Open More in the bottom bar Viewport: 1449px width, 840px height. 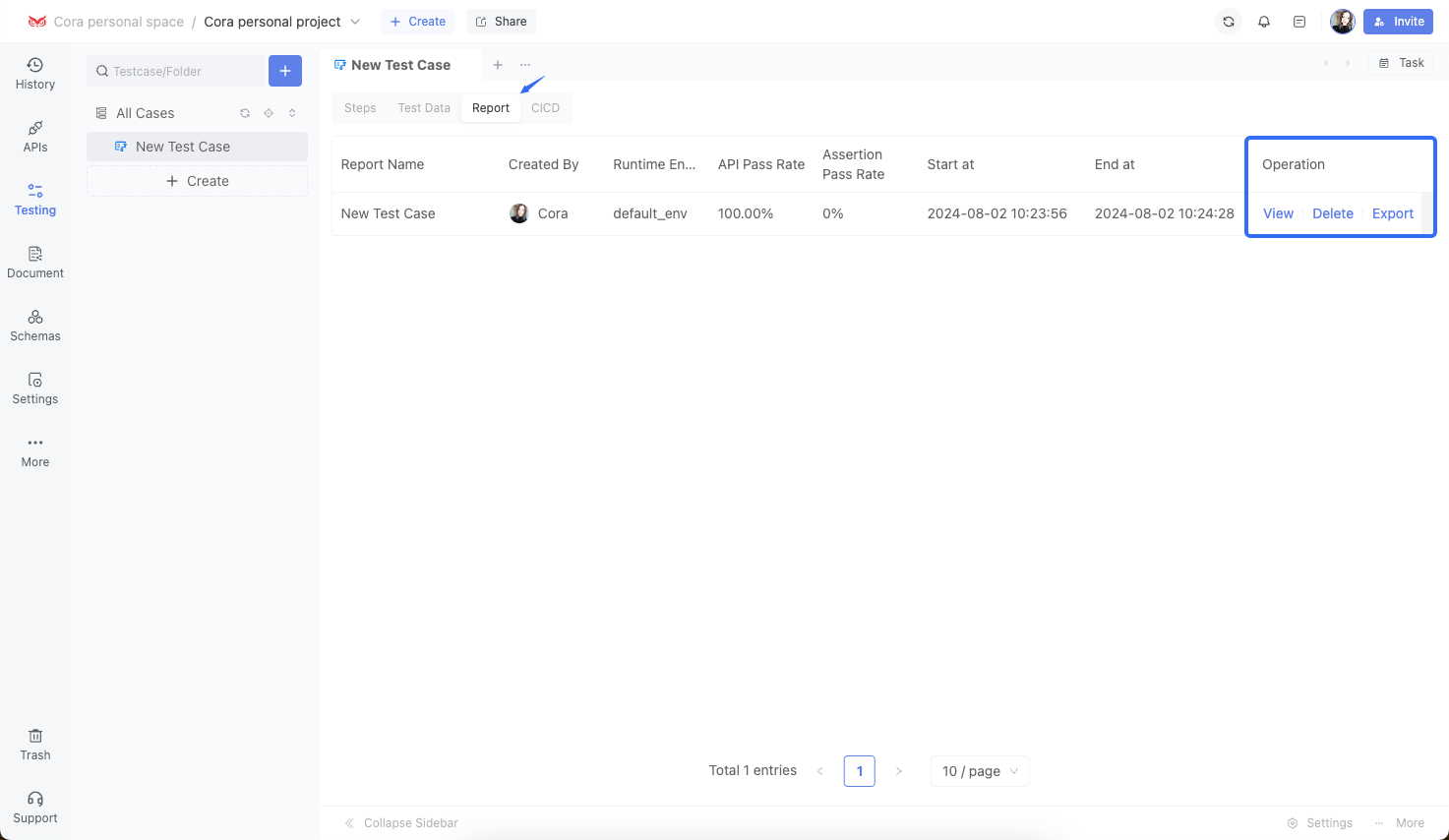pos(1400,823)
